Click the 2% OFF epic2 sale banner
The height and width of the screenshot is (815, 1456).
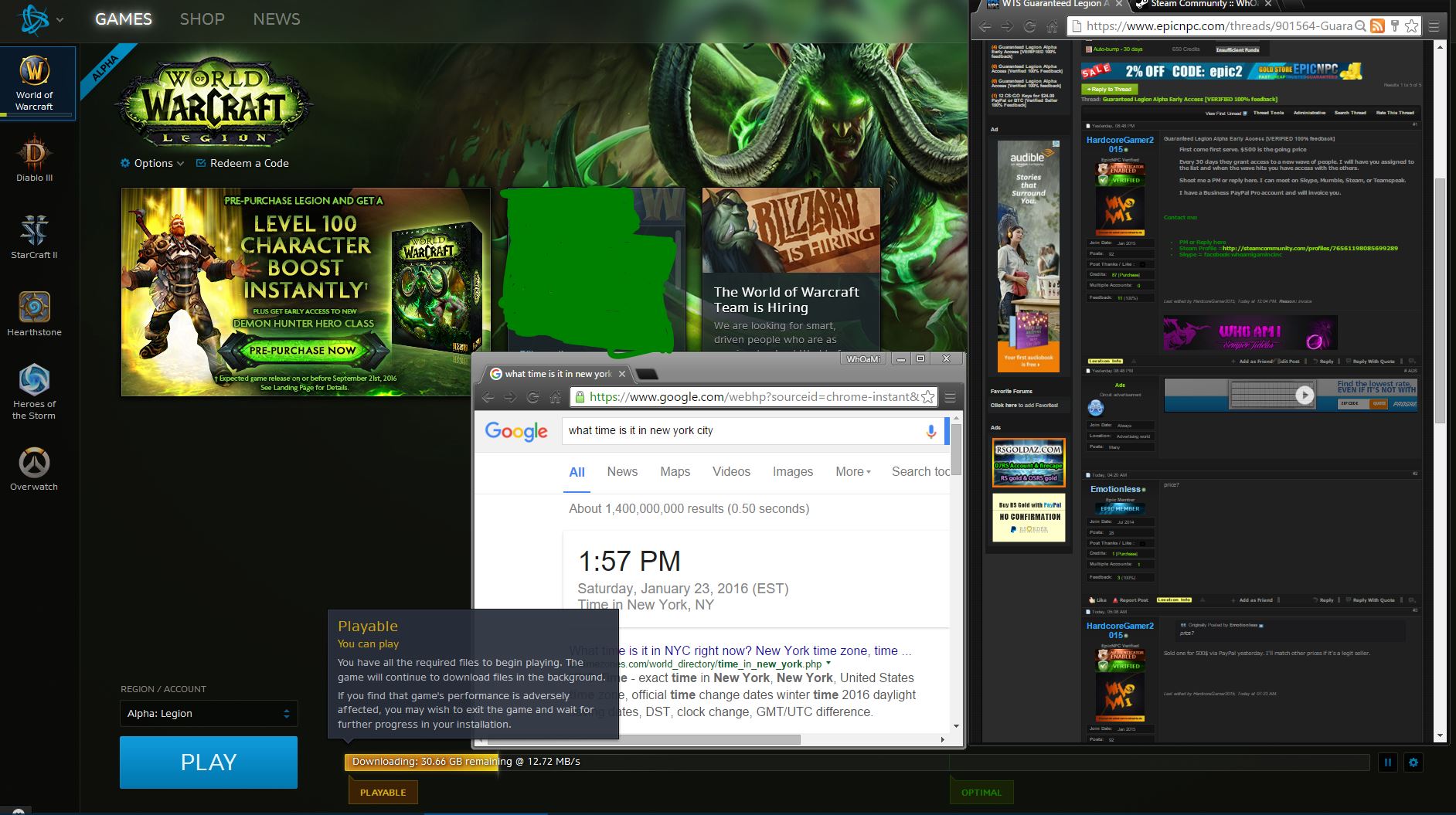[1222, 71]
